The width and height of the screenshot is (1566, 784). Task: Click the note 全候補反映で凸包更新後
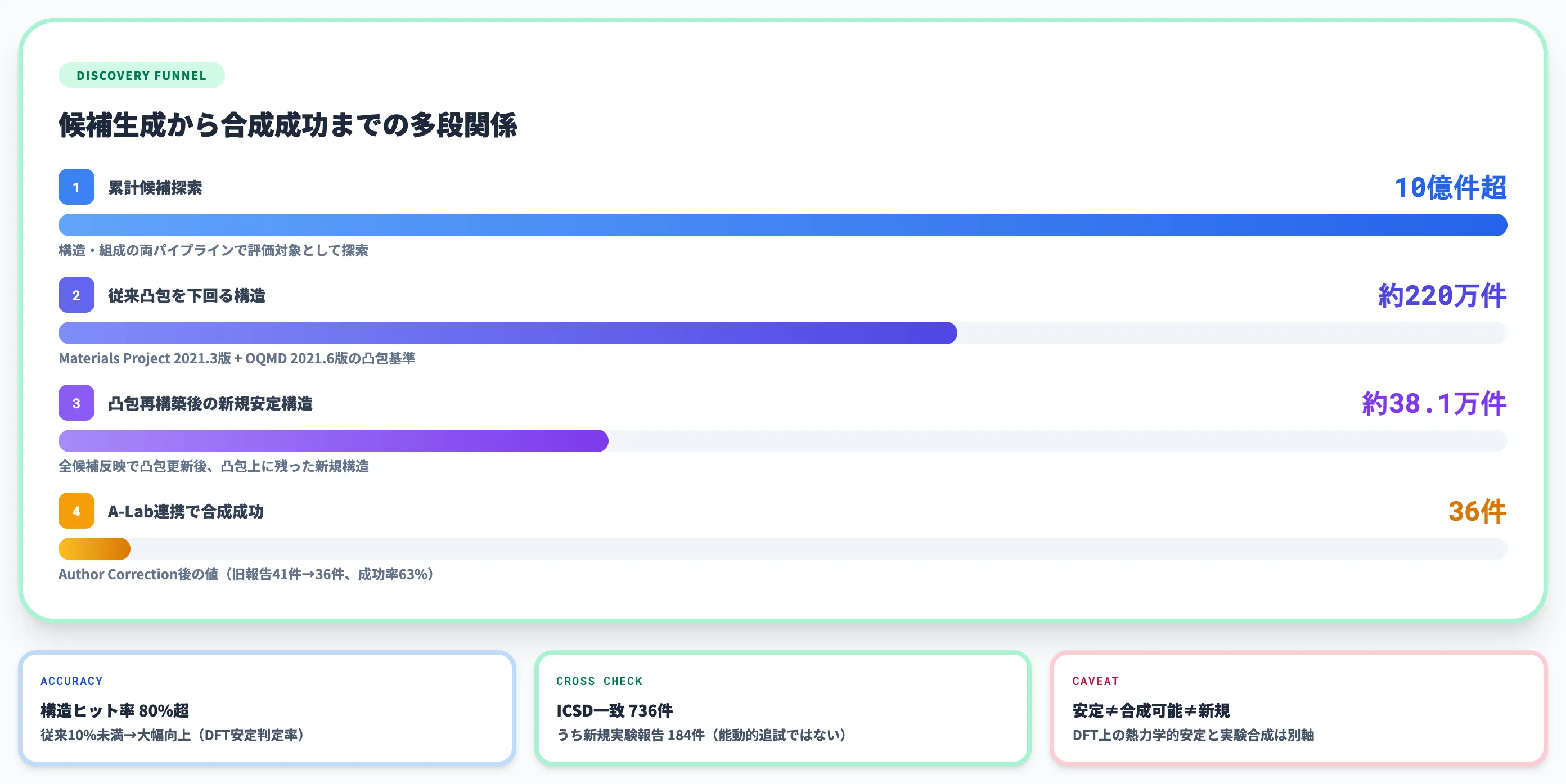coord(214,466)
